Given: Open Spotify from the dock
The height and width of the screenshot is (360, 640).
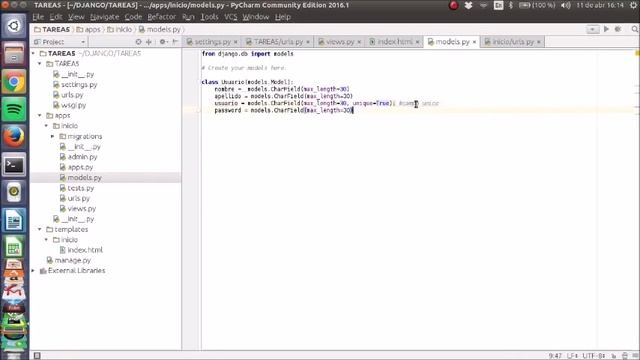Looking at the screenshot, I should tap(14, 109).
